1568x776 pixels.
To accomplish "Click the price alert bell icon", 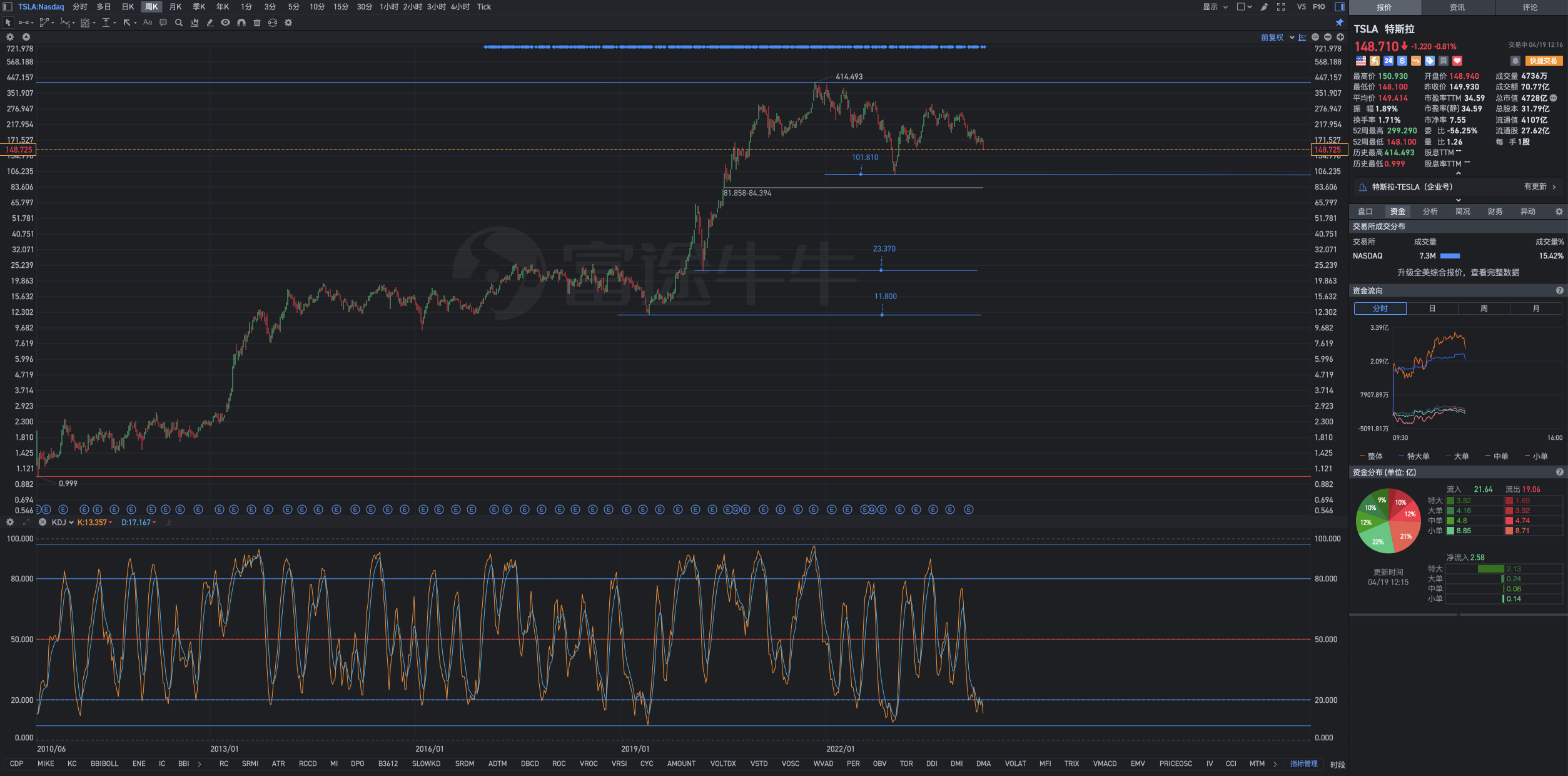I will pyautogui.click(x=1515, y=61).
